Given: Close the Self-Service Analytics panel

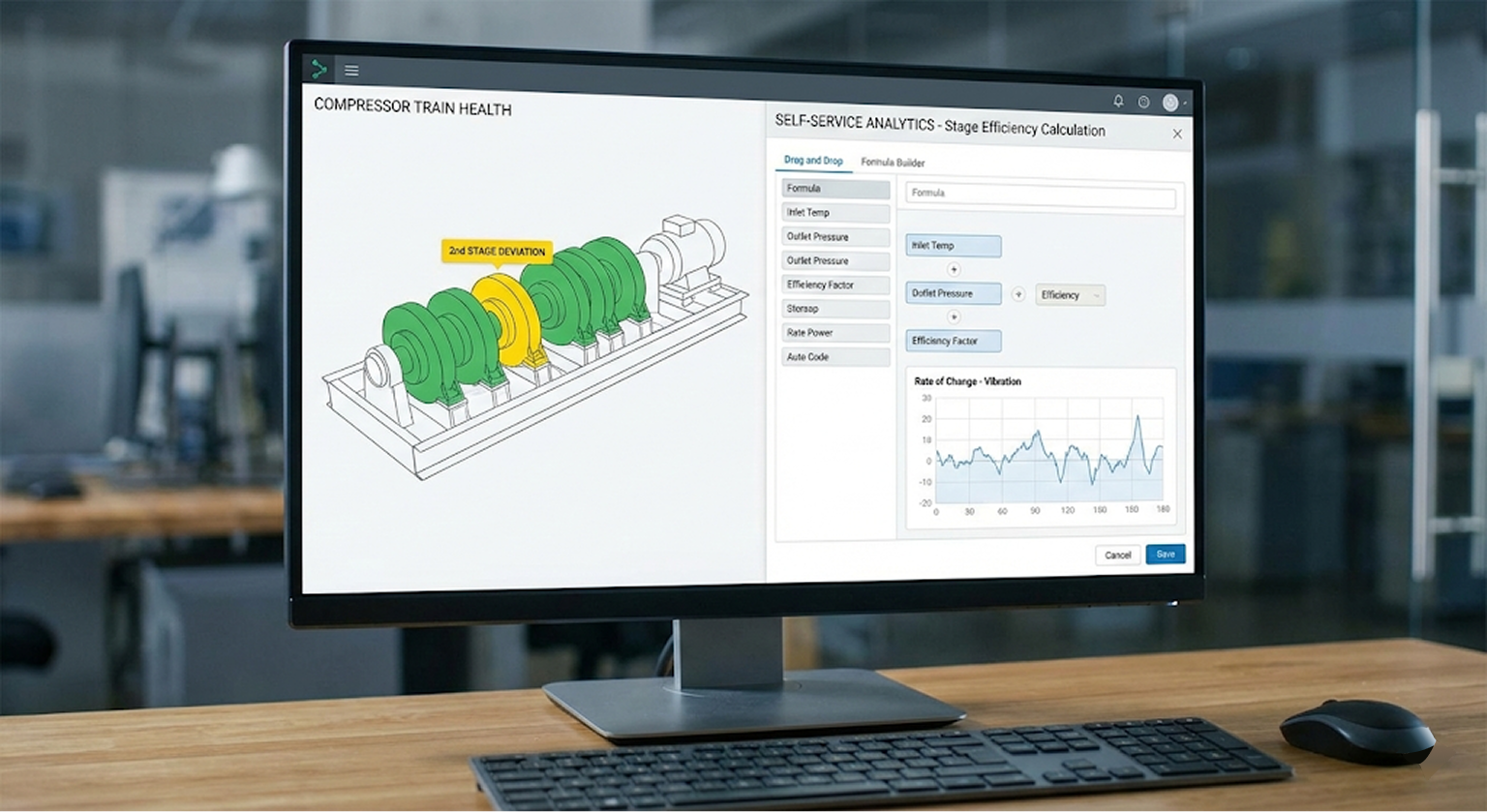Looking at the screenshot, I should 1177,135.
